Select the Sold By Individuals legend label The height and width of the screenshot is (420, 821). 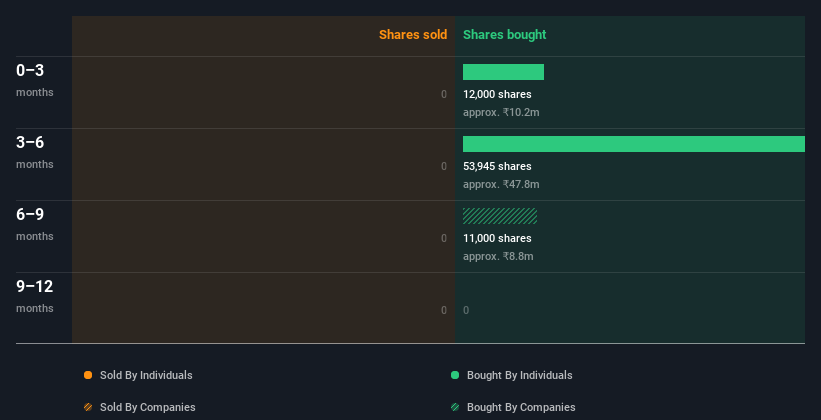pyautogui.click(x=146, y=375)
